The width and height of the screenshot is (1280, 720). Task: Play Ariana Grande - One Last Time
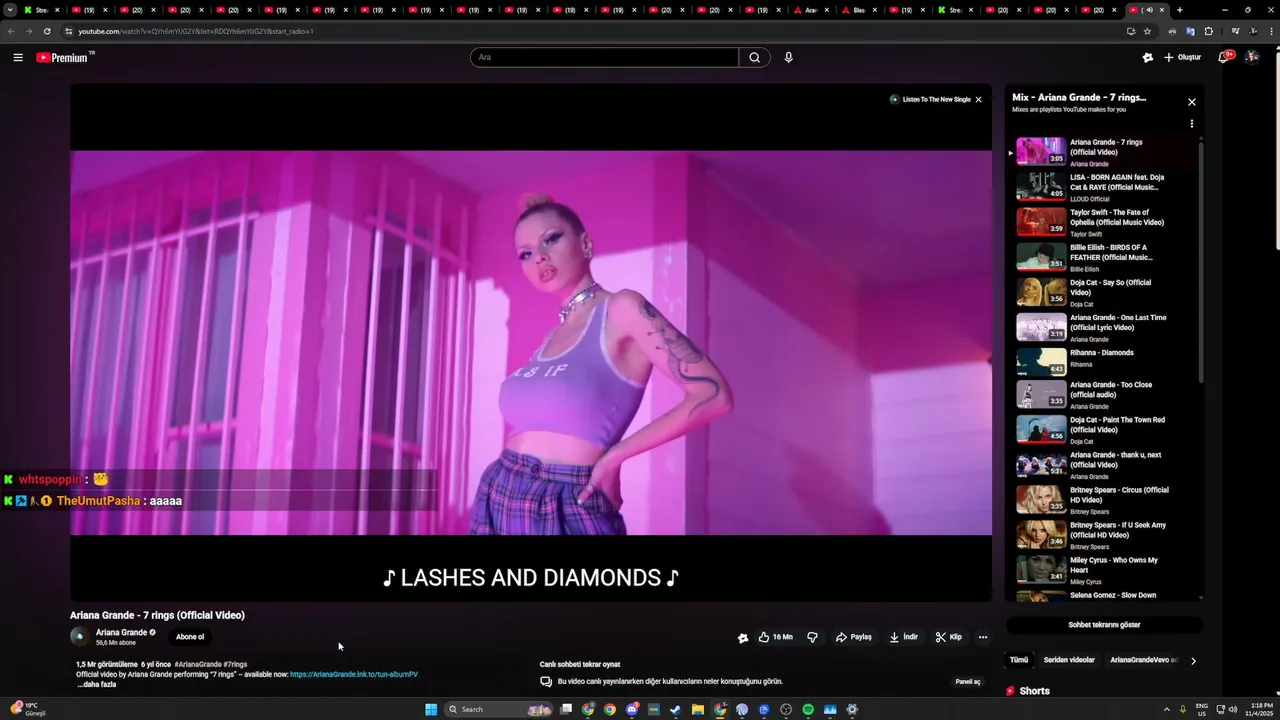point(1102,326)
